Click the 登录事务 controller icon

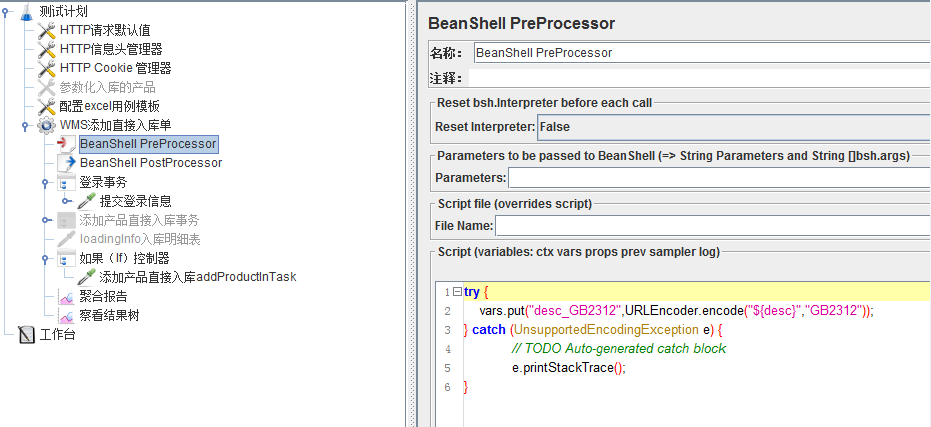point(66,182)
